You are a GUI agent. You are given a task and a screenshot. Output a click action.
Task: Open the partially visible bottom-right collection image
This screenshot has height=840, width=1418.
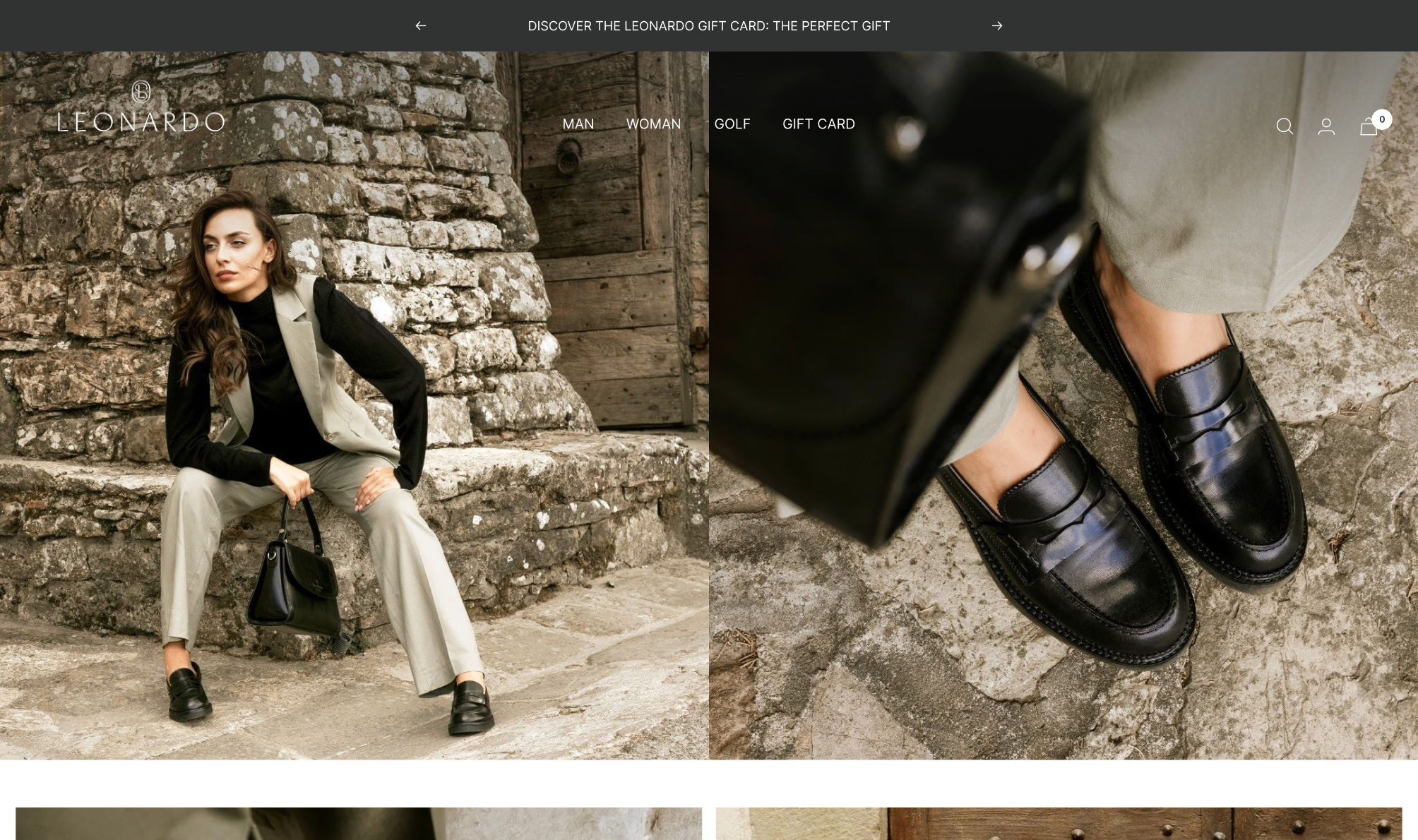1059,823
